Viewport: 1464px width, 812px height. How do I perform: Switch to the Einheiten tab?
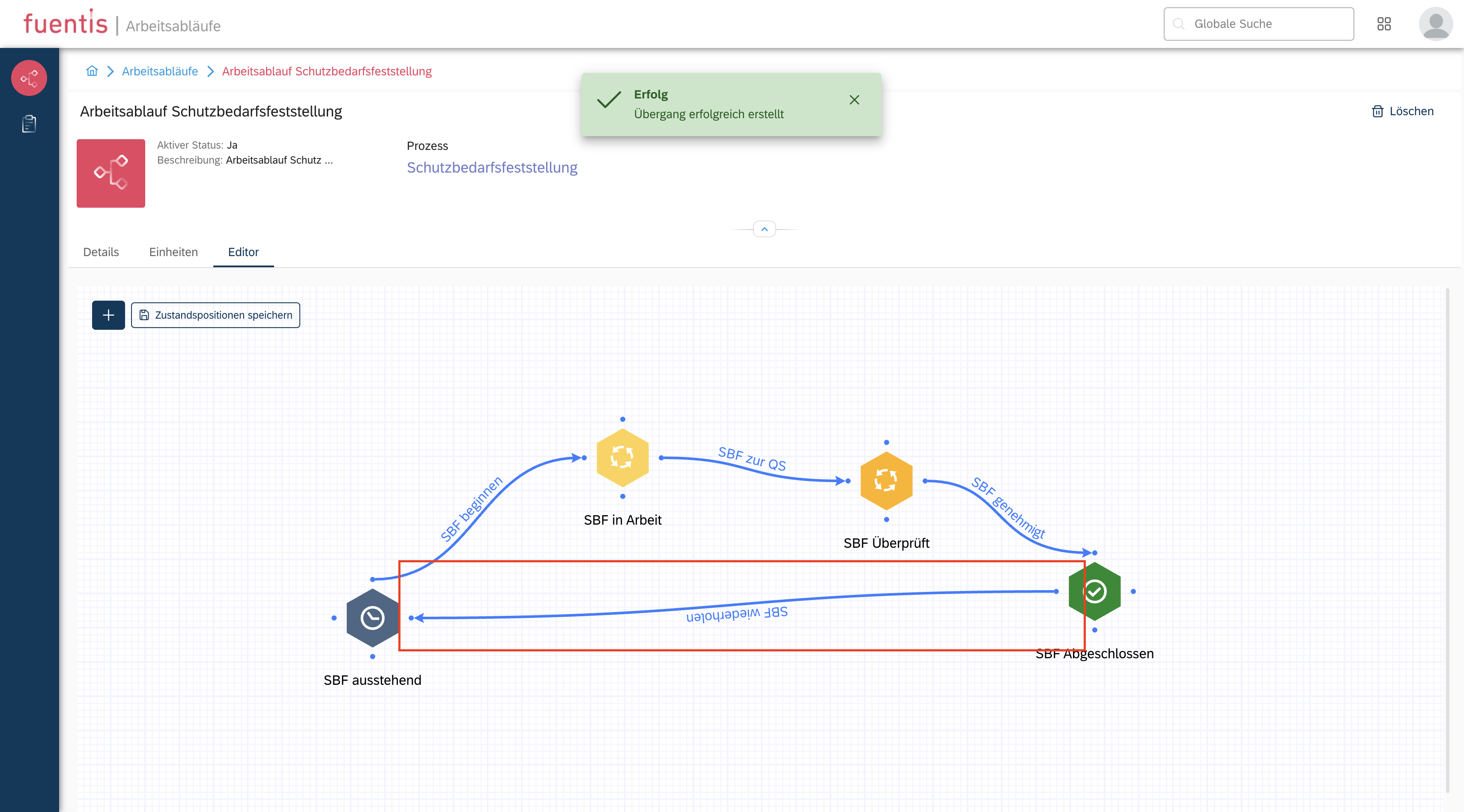click(173, 252)
